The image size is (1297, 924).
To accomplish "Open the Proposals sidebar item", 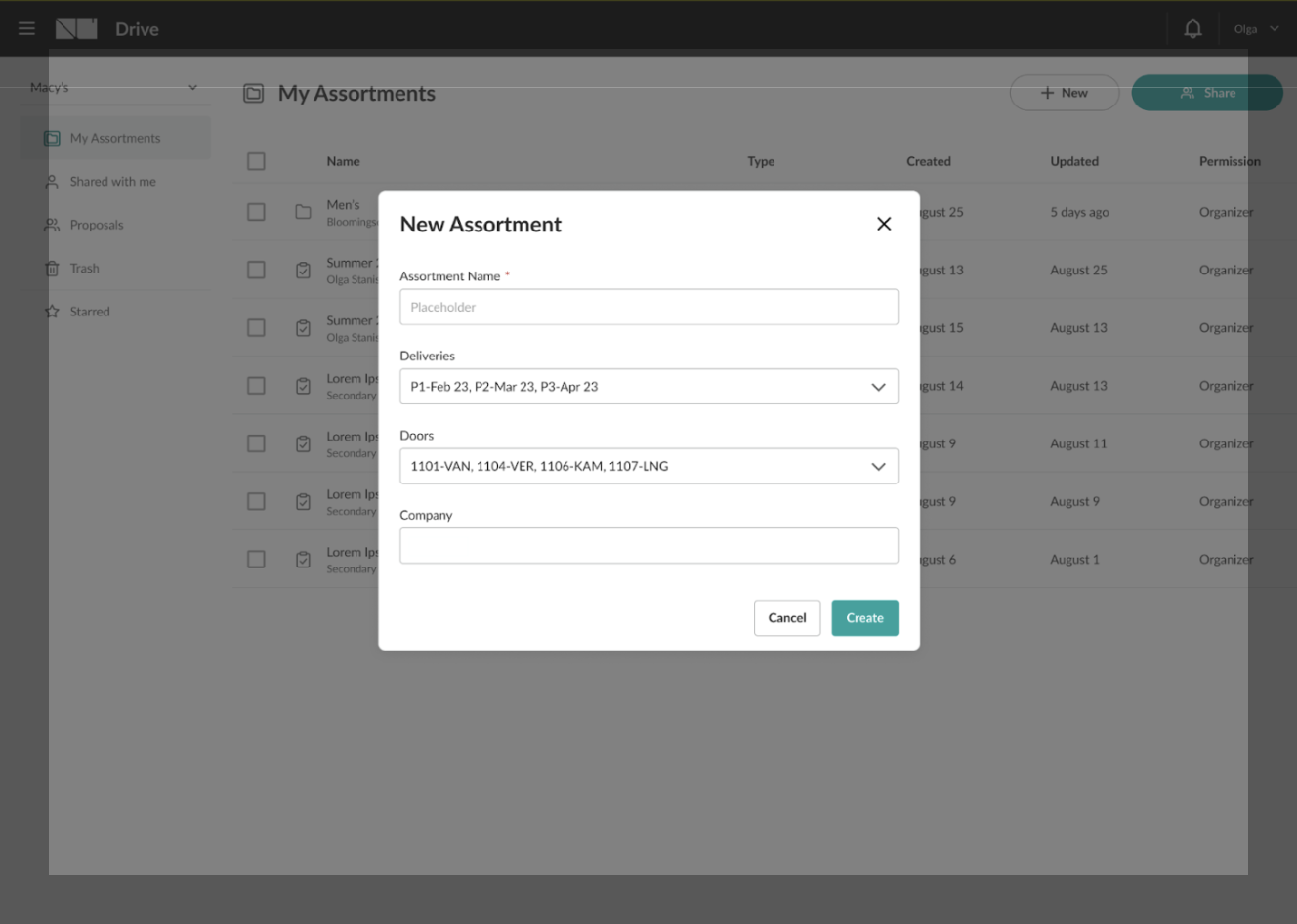I will point(96,224).
